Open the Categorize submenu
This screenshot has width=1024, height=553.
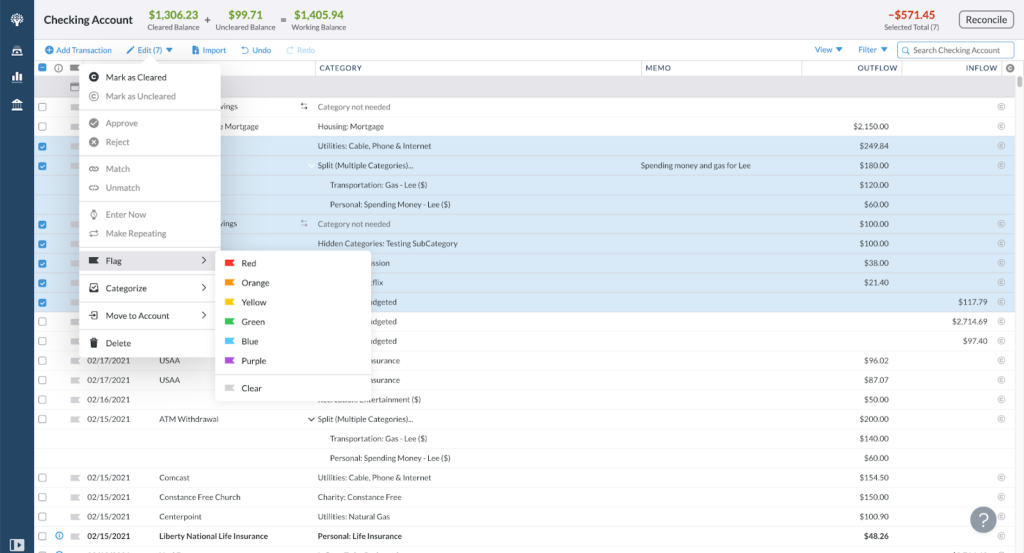[x=150, y=288]
